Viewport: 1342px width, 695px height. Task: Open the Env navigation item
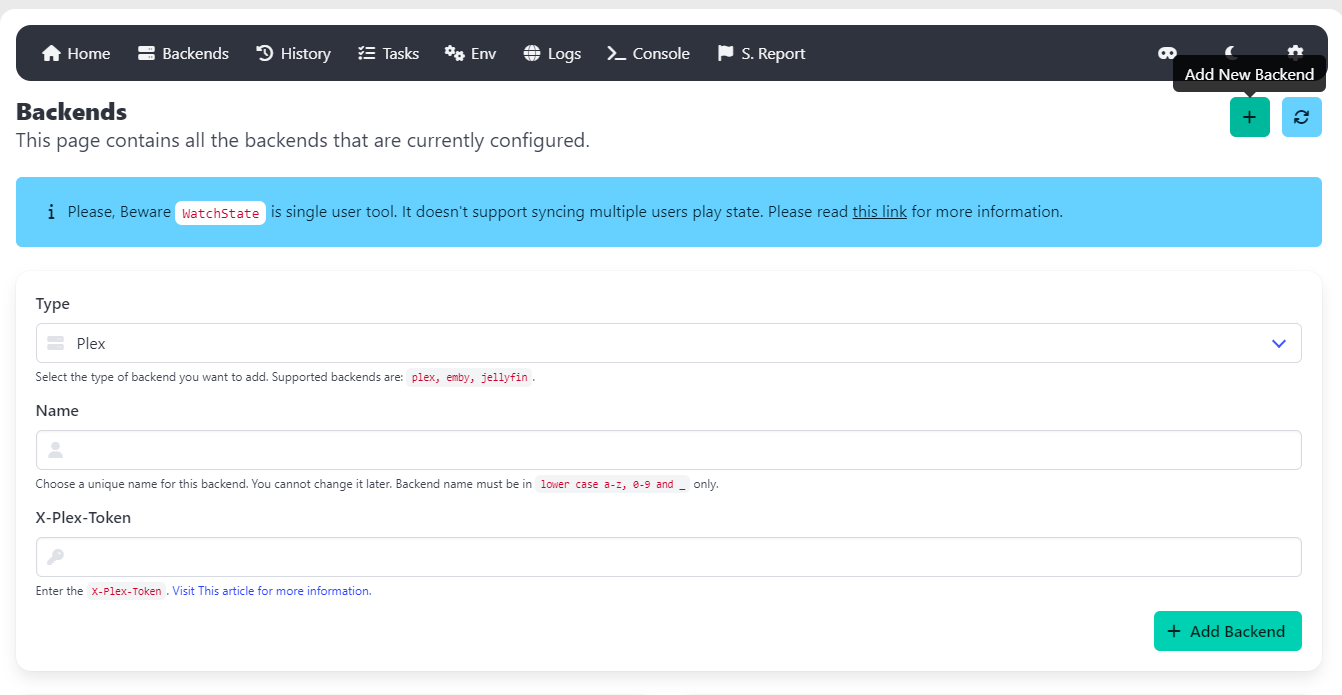coord(470,53)
